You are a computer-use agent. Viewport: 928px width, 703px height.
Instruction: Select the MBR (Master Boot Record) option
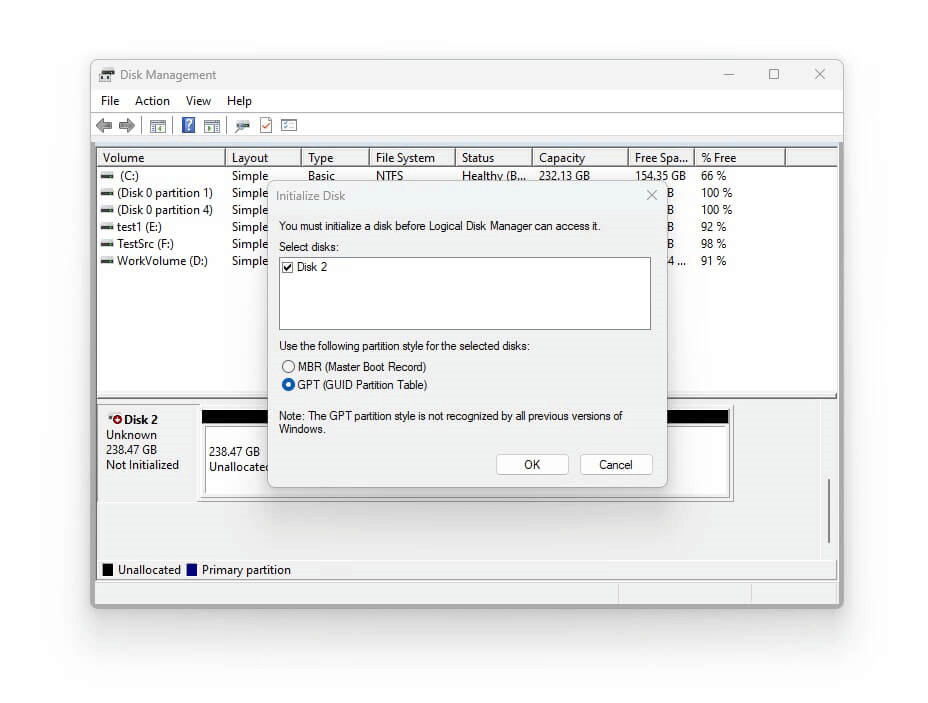tap(289, 367)
